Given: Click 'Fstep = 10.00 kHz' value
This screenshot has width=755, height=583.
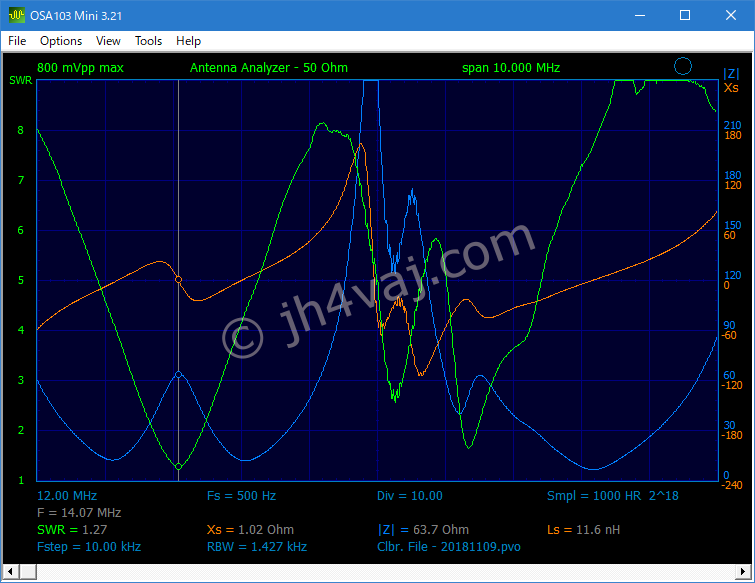Looking at the screenshot, I should pyautogui.click(x=89, y=547).
